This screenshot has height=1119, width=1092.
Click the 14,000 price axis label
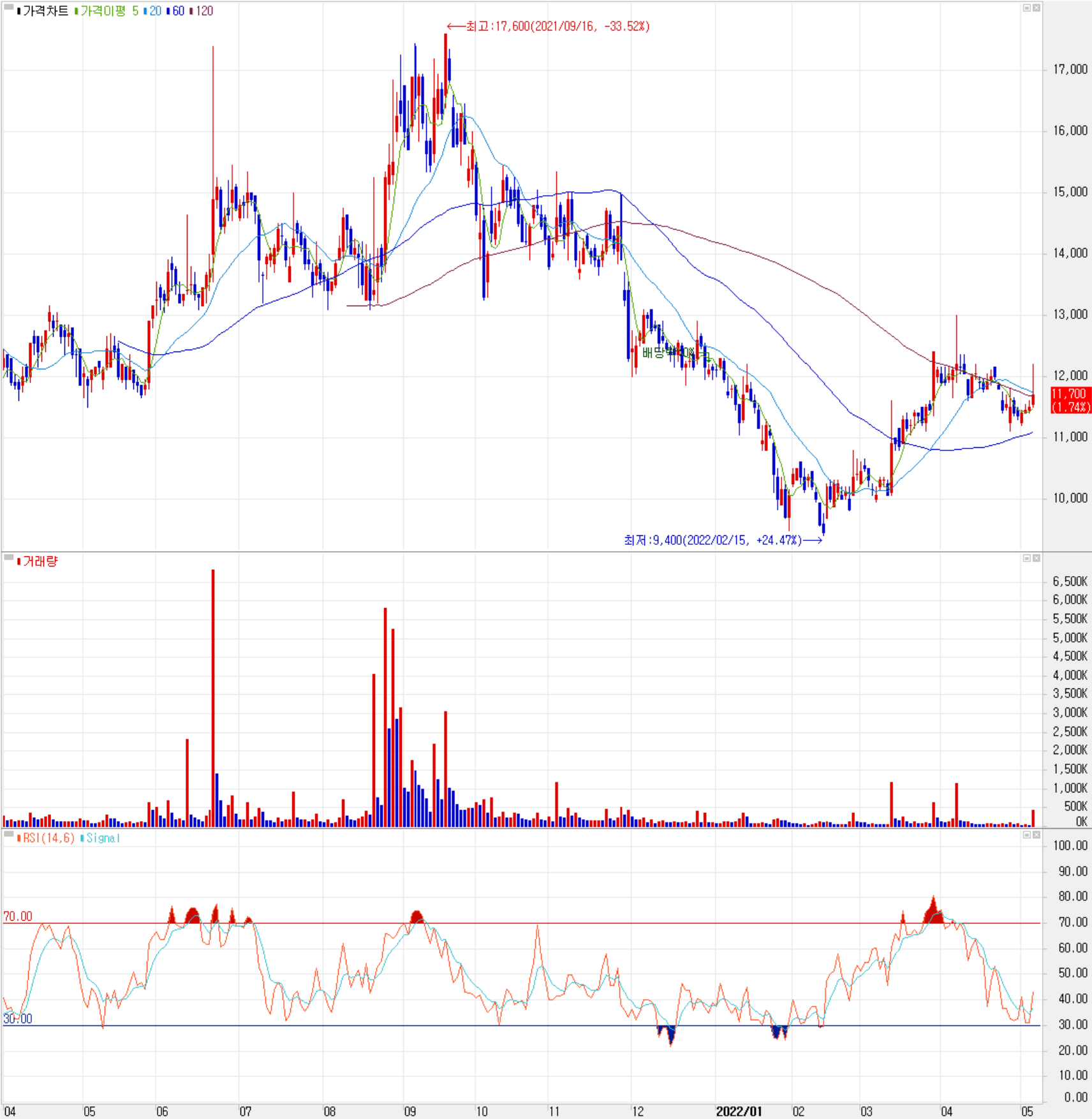pyautogui.click(x=1070, y=253)
